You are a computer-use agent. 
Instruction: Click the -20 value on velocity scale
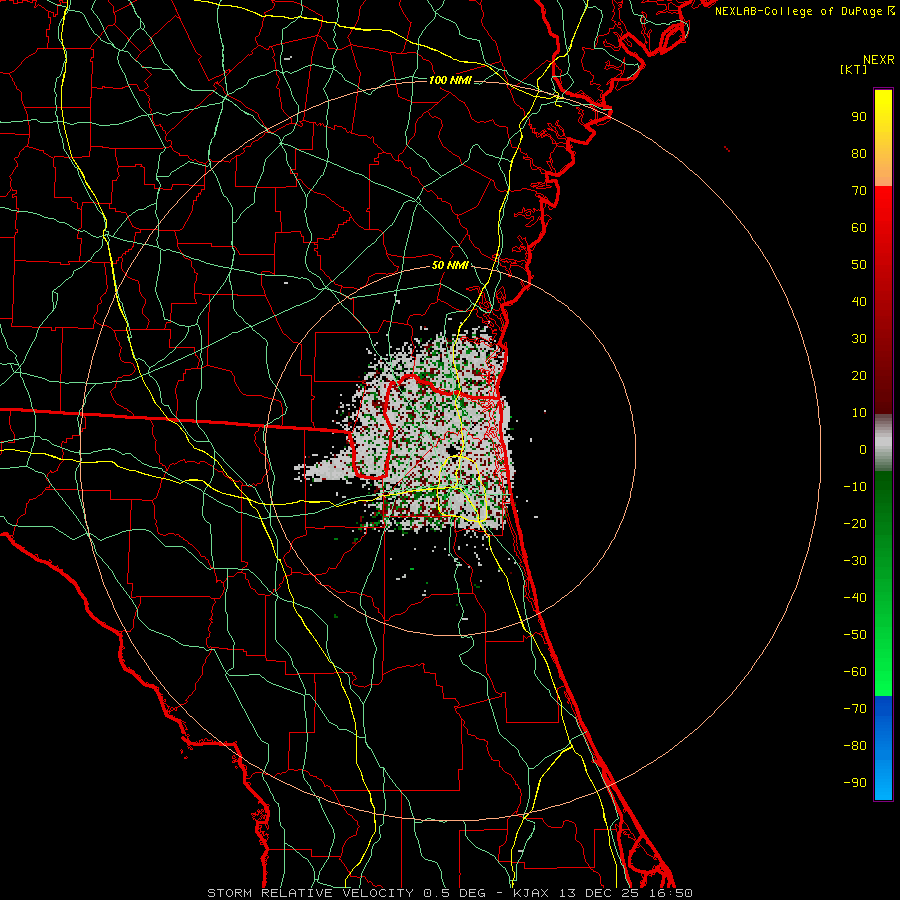pyautogui.click(x=855, y=524)
